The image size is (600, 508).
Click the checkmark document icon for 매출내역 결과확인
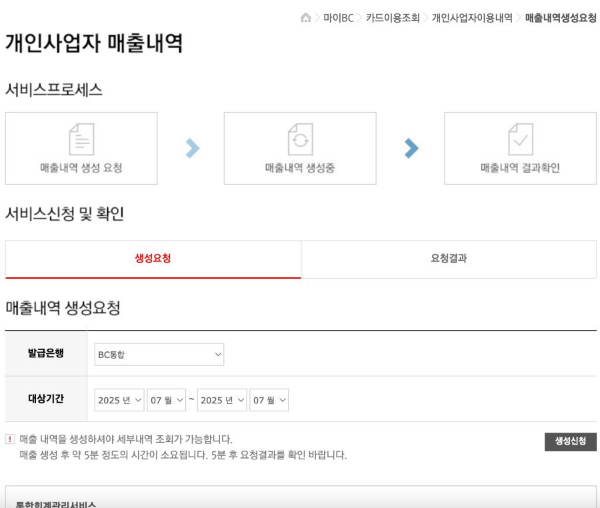[x=520, y=139]
